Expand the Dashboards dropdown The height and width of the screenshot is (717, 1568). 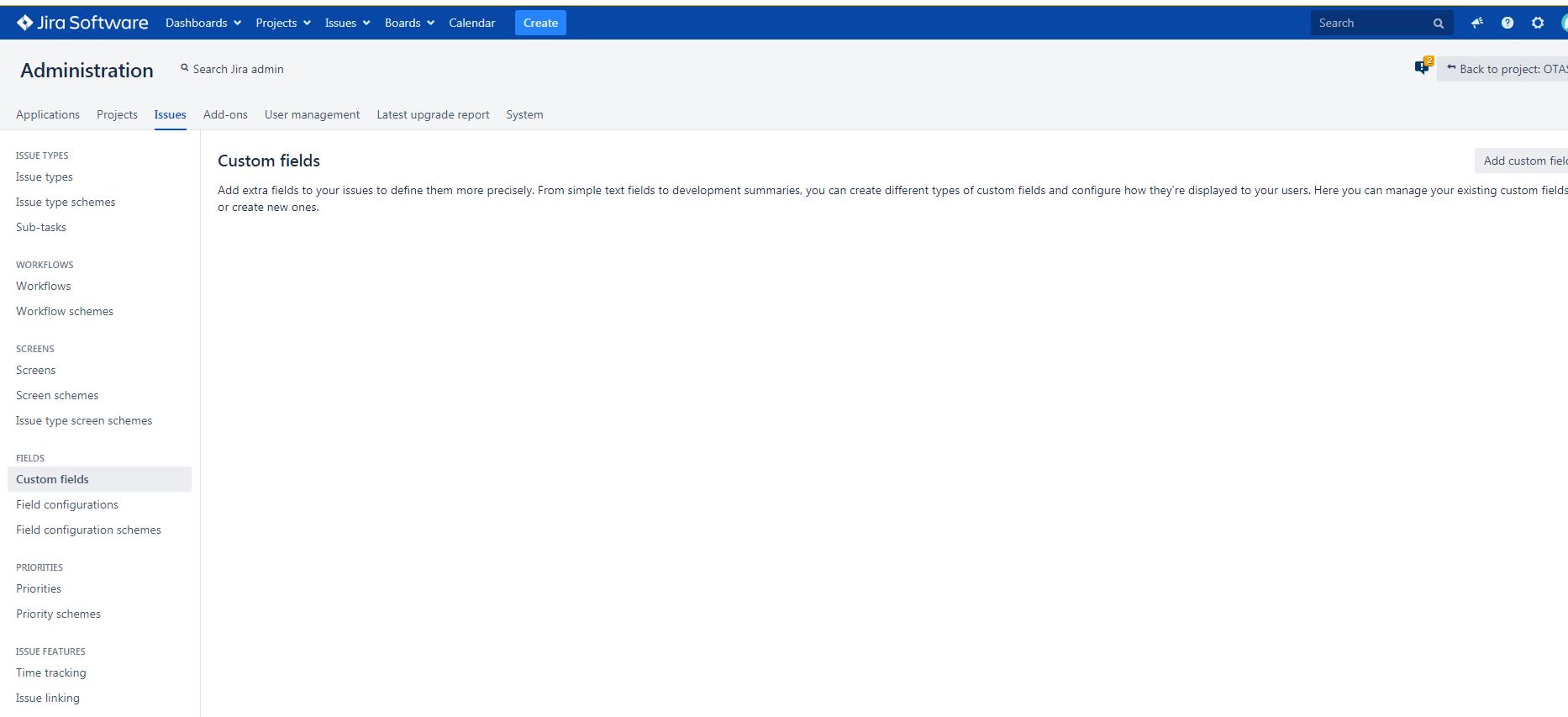[203, 23]
